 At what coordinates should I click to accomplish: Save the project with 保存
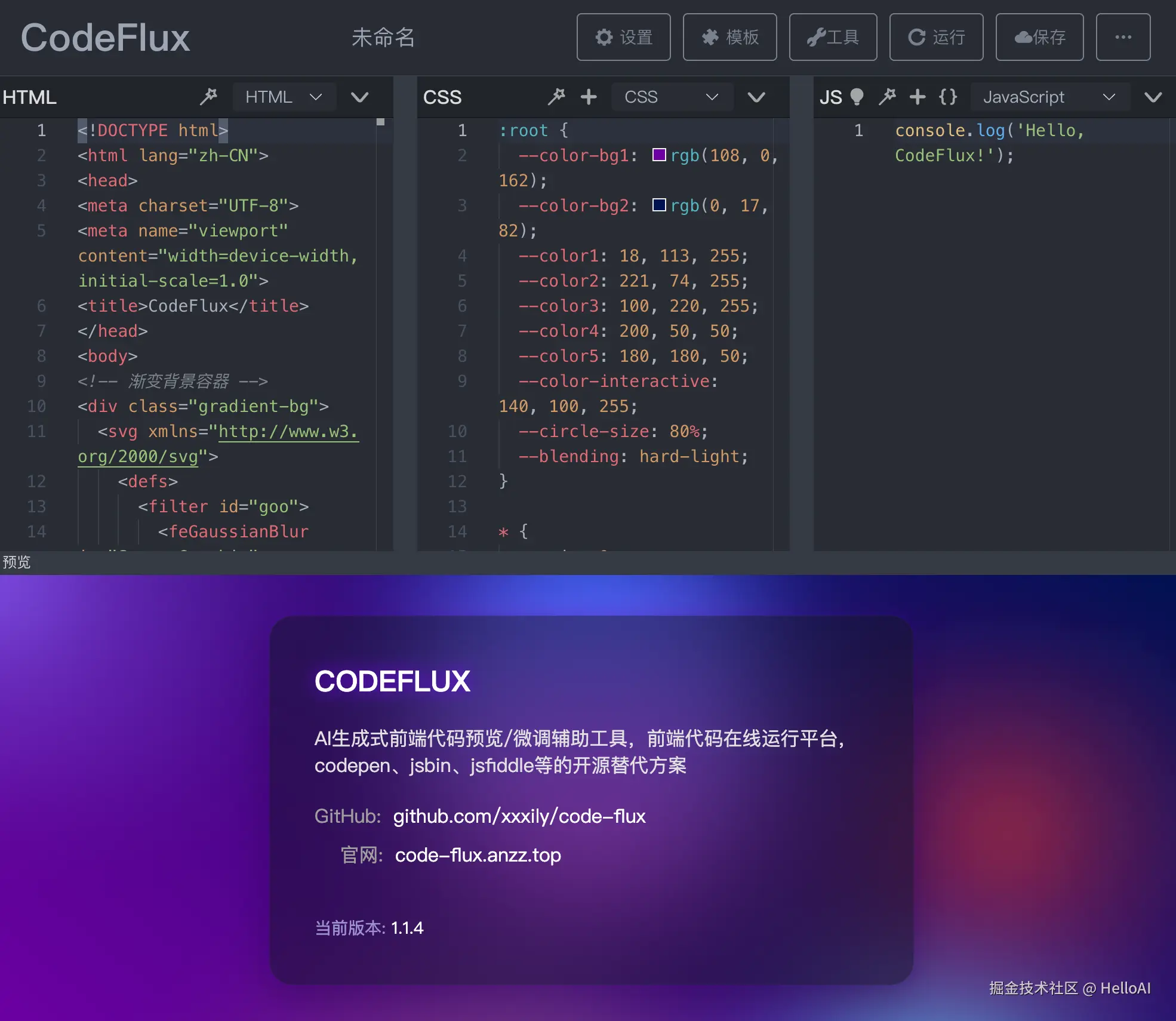pos(1039,37)
